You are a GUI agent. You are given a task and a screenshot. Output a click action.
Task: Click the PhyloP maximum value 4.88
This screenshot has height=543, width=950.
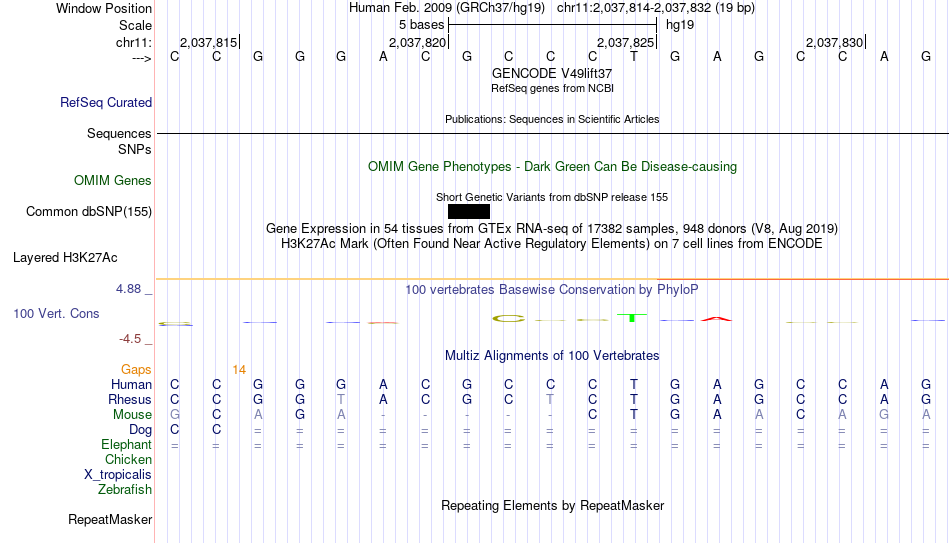(128, 289)
